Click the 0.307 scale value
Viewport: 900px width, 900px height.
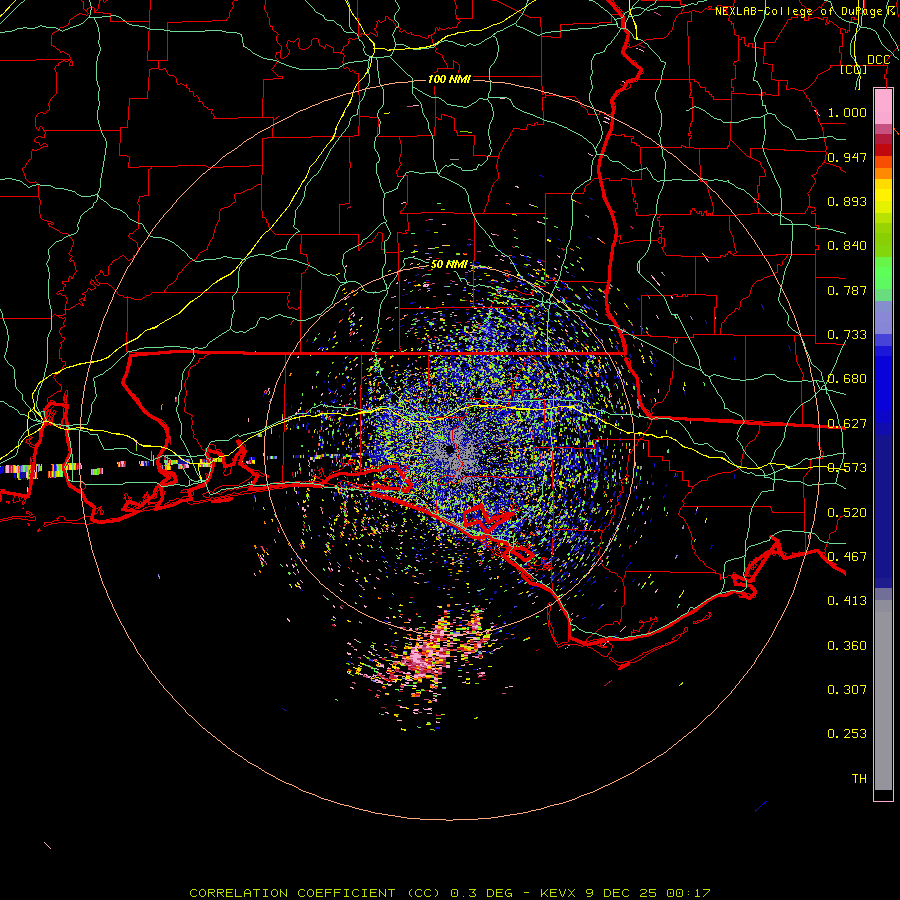847,690
